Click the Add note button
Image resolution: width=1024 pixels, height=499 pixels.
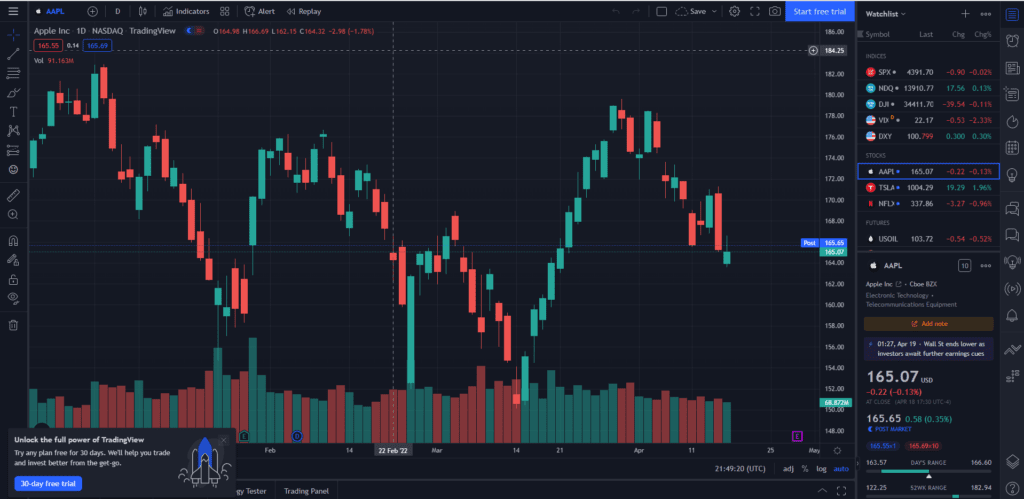pyautogui.click(x=928, y=324)
